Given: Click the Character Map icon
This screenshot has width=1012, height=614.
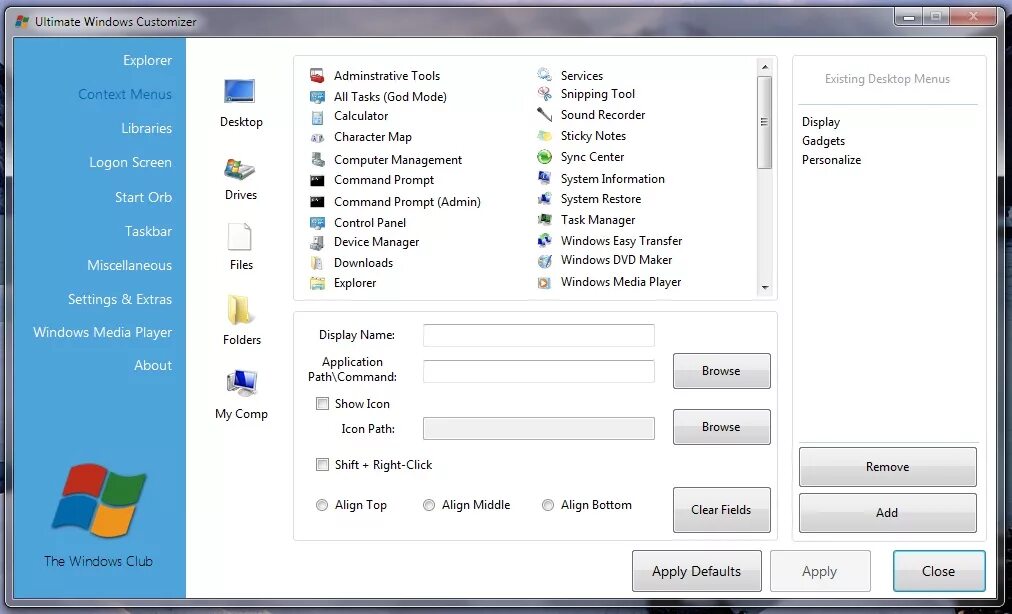Looking at the screenshot, I should point(317,138).
